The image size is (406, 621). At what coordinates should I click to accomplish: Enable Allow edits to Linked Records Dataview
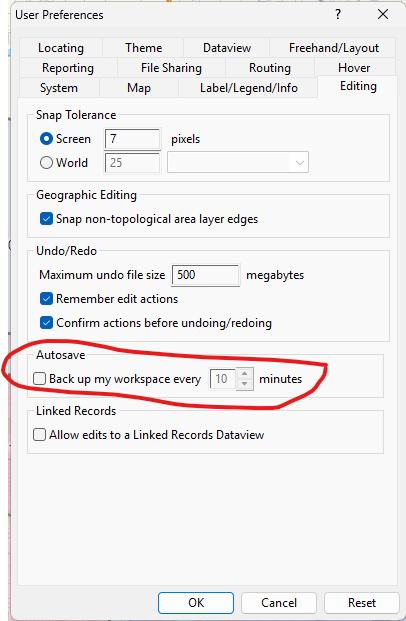point(39,434)
